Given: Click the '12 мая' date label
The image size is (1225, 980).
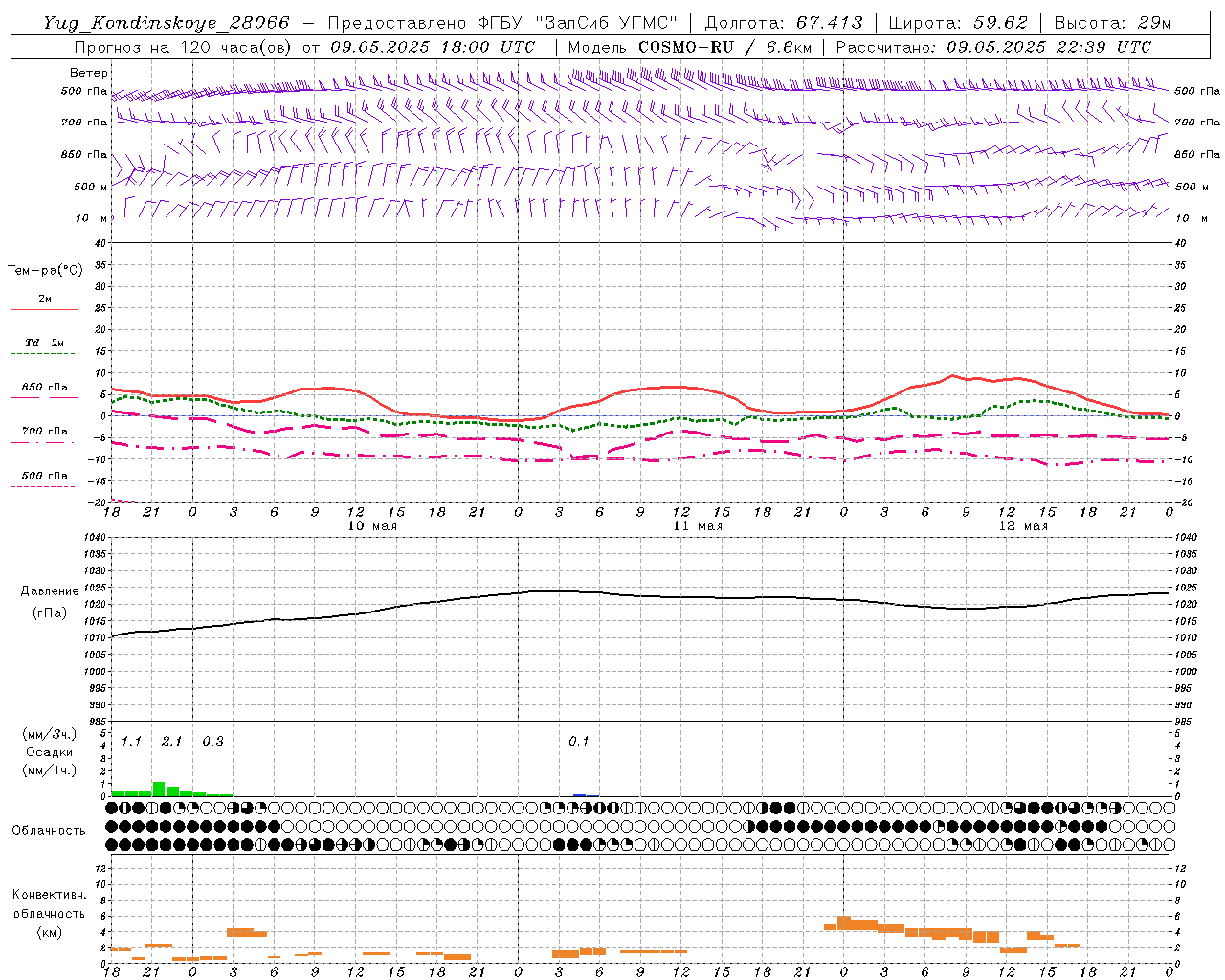Looking at the screenshot, I should 1023,526.
